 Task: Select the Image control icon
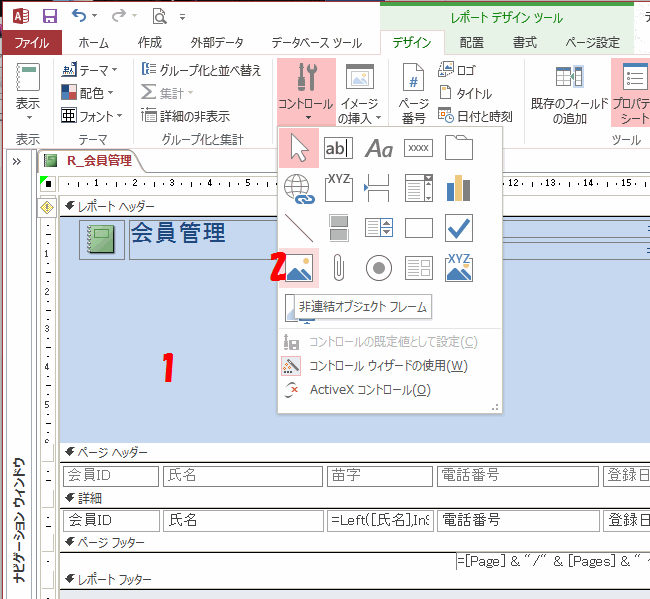click(x=299, y=268)
